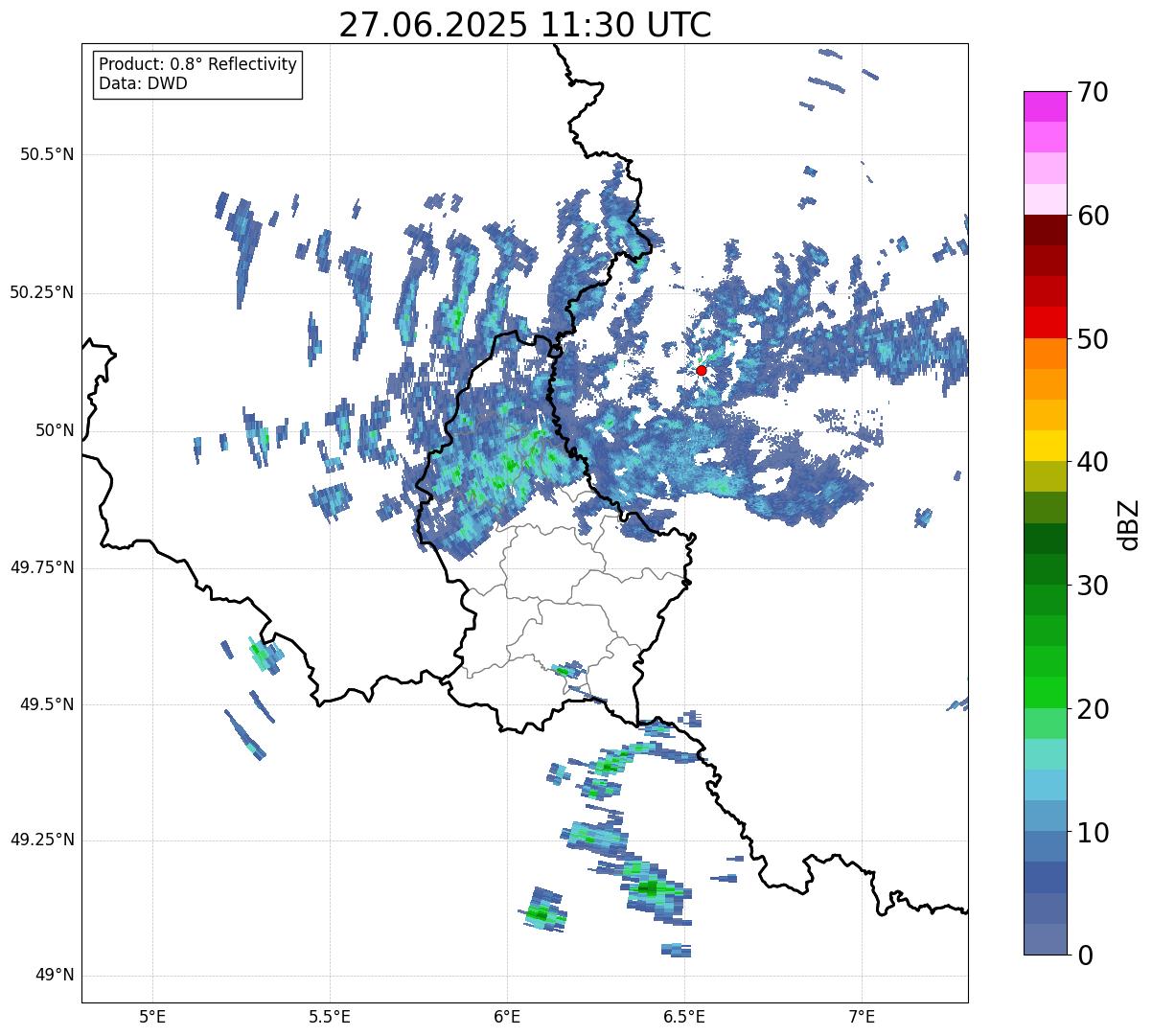Viewport: 1152px width, 1036px height.
Task: Click the 50.5°N latitude label
Action: click(46, 154)
